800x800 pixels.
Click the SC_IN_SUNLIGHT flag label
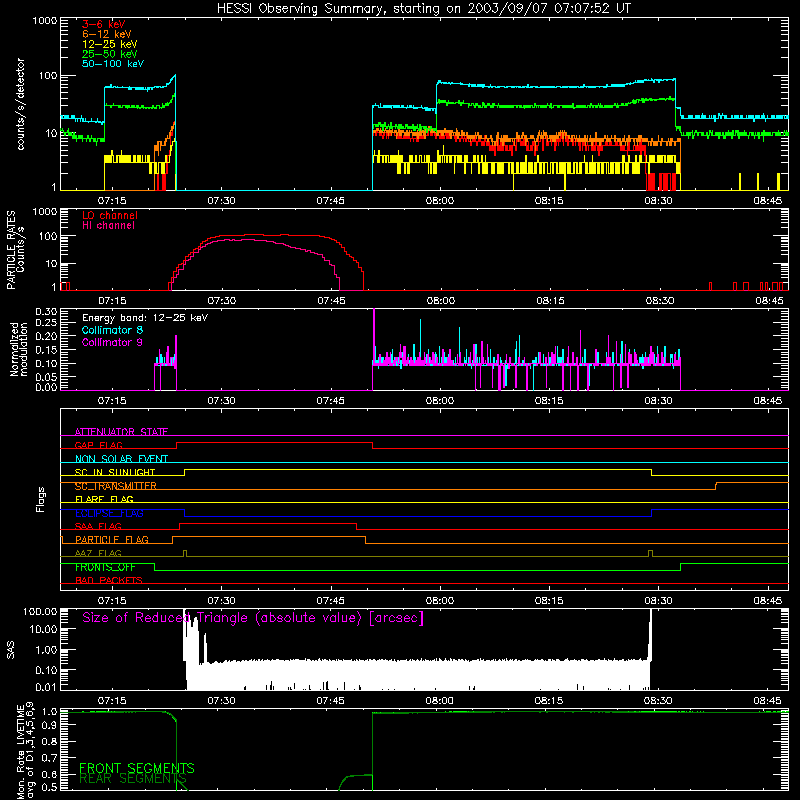[115, 472]
